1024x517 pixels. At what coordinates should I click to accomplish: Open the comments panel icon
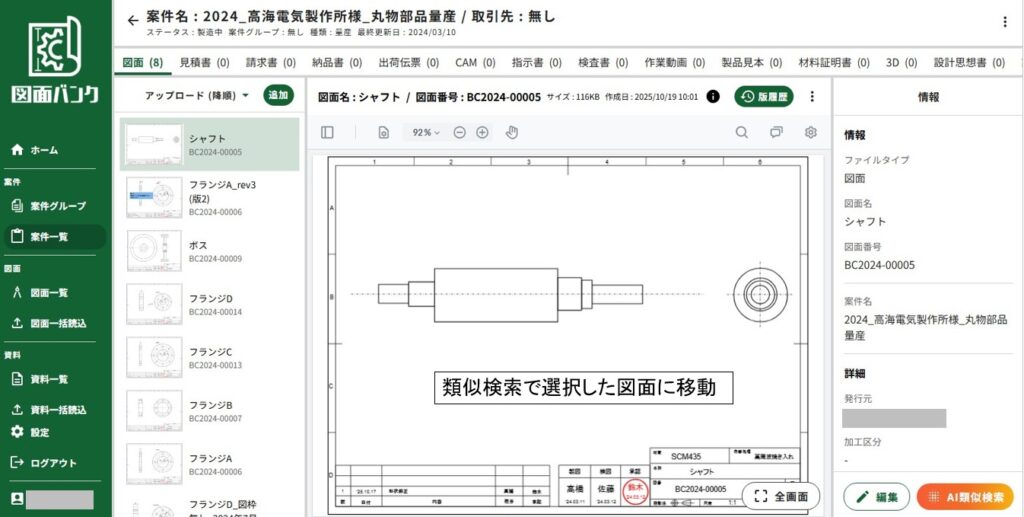click(776, 132)
